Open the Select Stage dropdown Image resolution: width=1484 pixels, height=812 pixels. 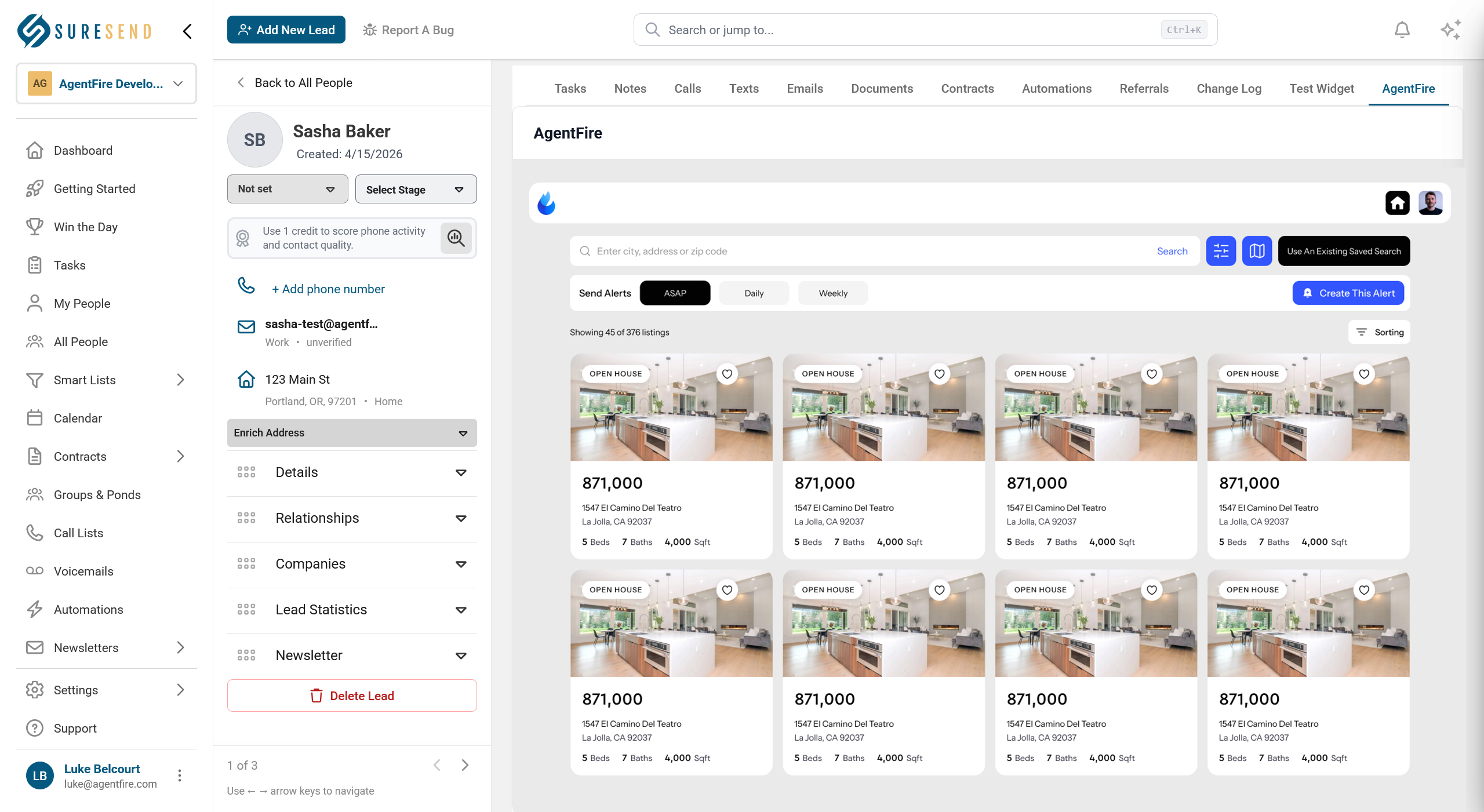click(x=416, y=190)
